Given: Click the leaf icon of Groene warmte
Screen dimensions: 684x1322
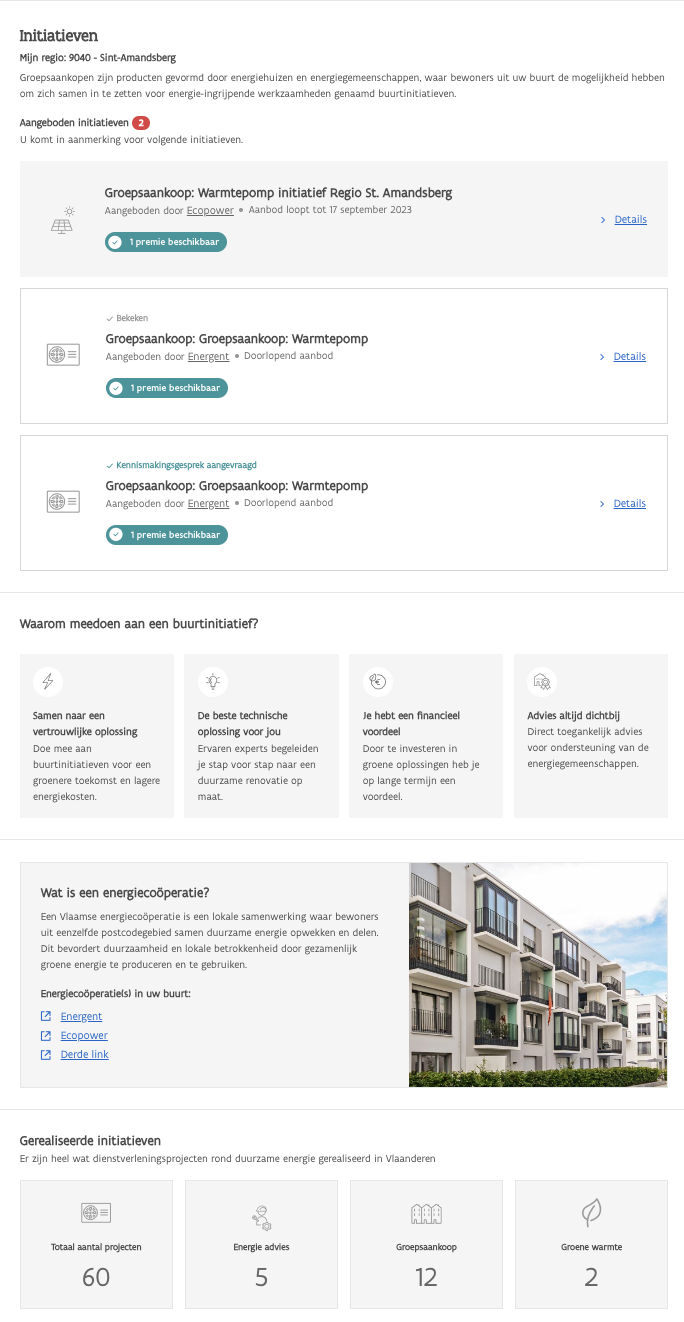Looking at the screenshot, I should (x=592, y=1214).
